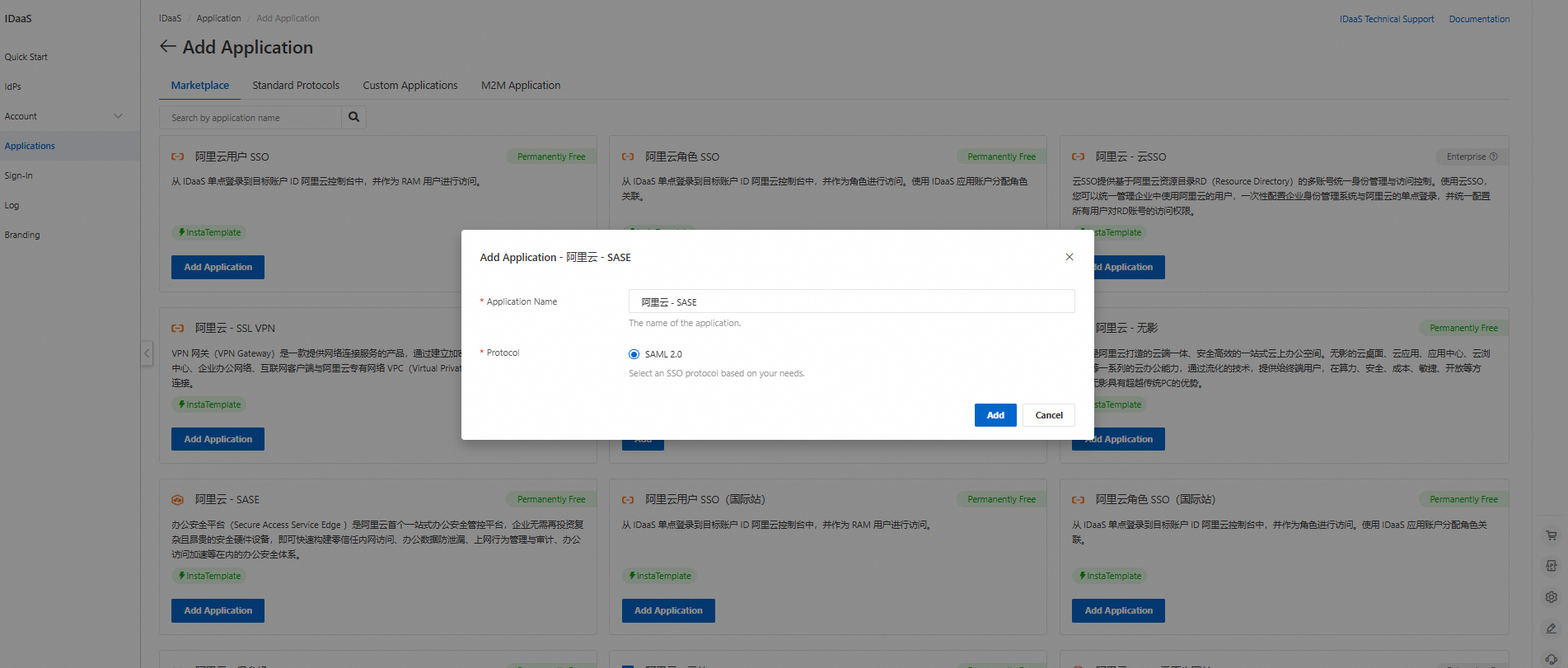The image size is (1568, 668).
Task: Close the Add Application dialog
Action: 1070,257
